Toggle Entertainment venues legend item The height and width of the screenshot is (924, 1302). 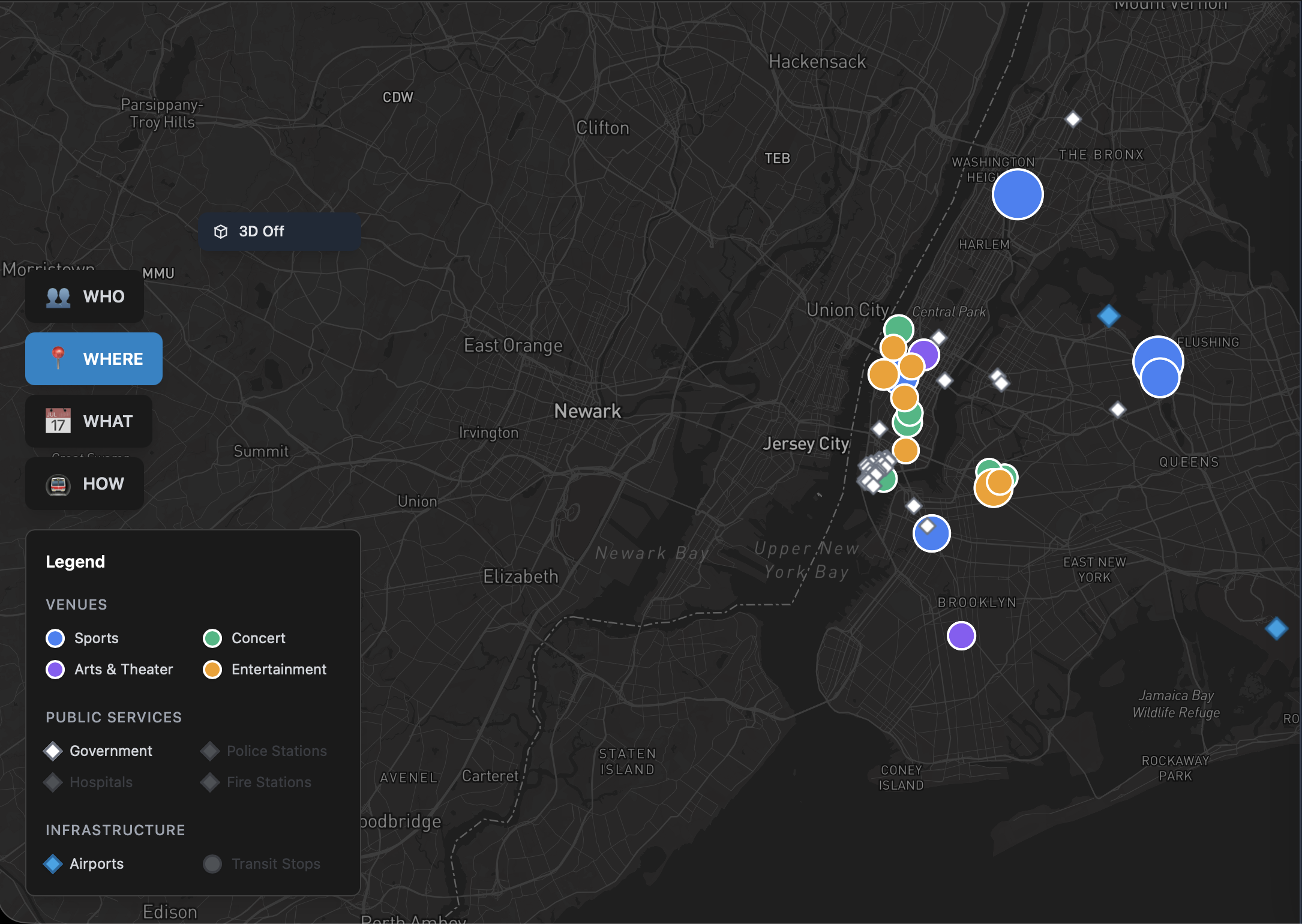tap(265, 669)
